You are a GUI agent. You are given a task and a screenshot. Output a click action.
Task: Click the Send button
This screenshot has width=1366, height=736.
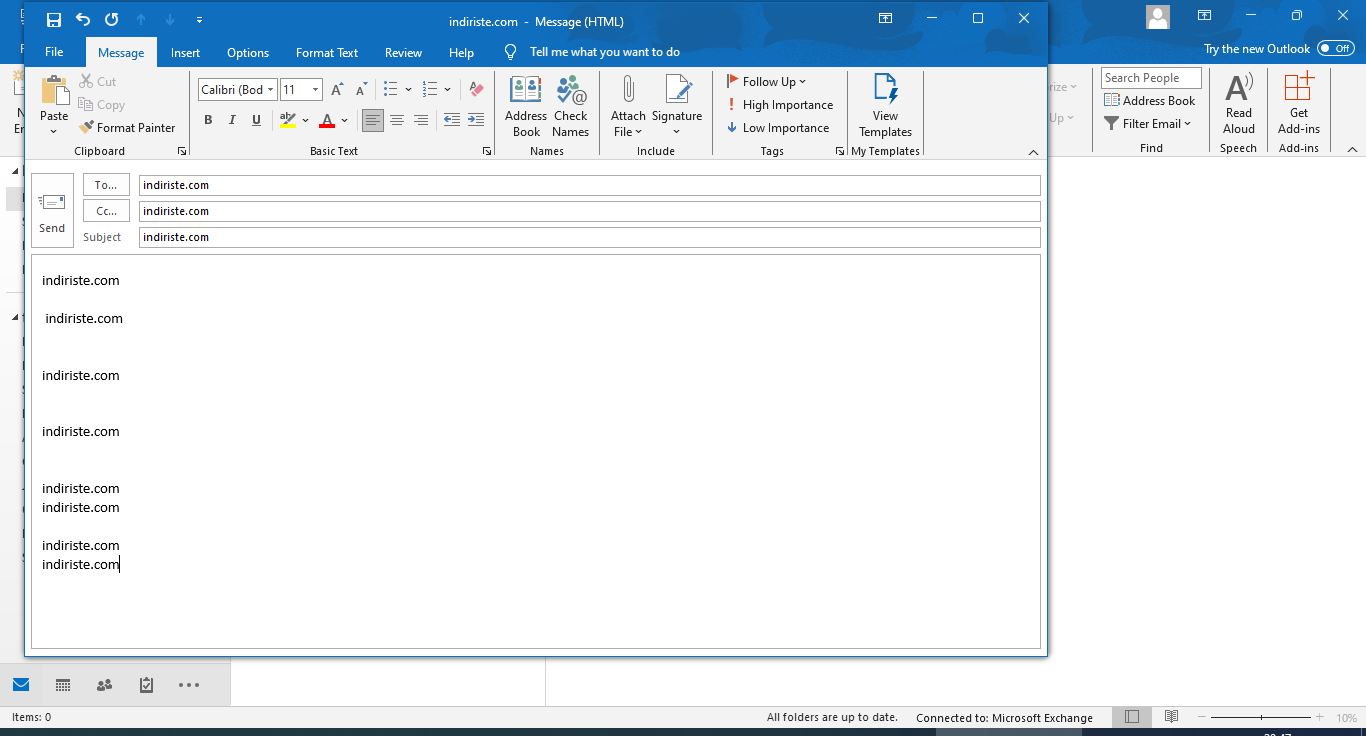(x=52, y=211)
